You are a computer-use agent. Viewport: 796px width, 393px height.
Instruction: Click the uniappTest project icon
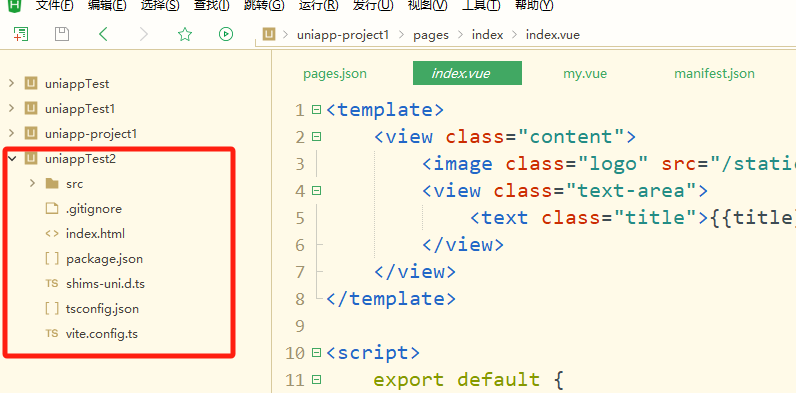coord(31,83)
